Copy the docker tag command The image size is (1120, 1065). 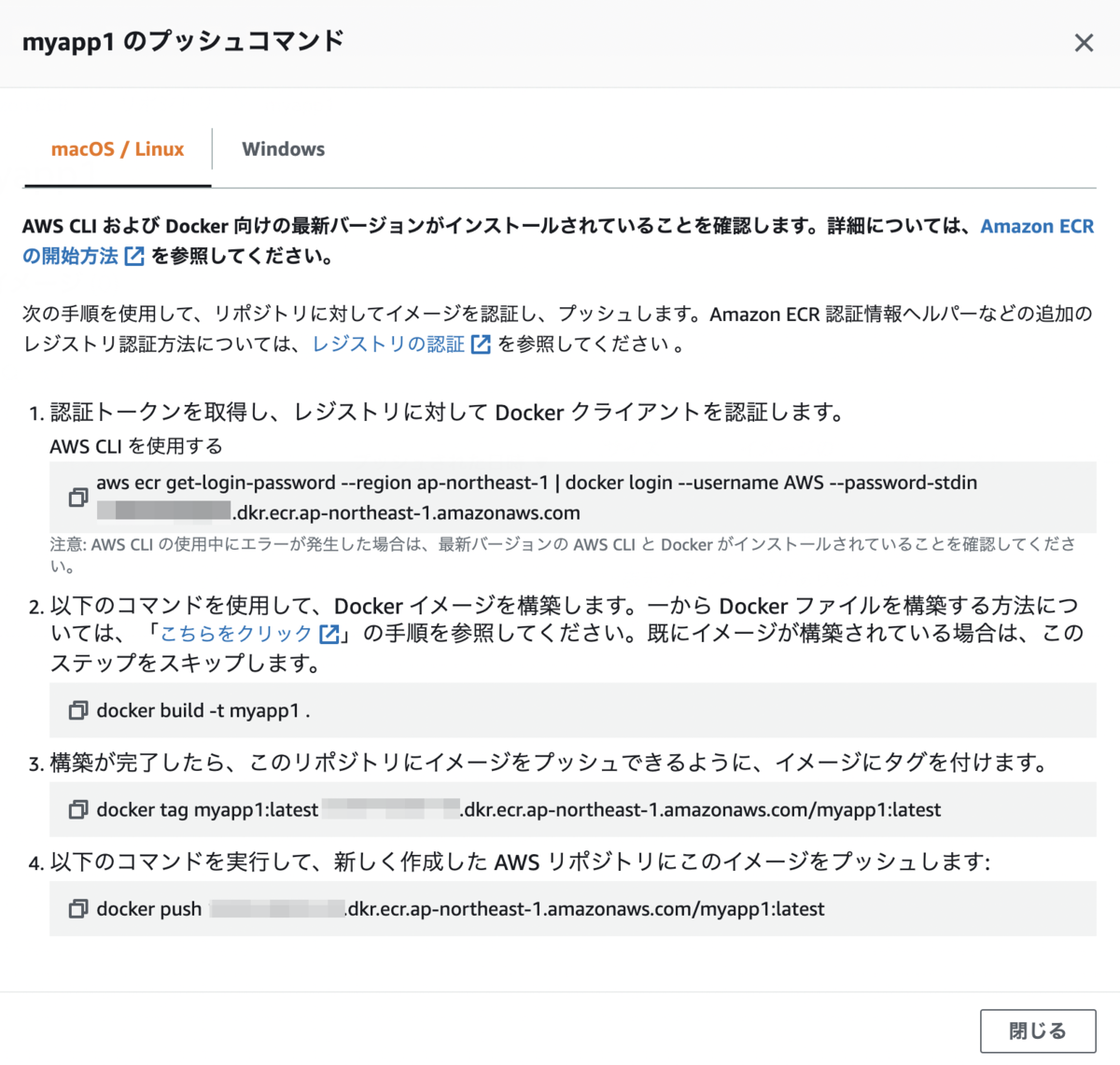(x=78, y=810)
